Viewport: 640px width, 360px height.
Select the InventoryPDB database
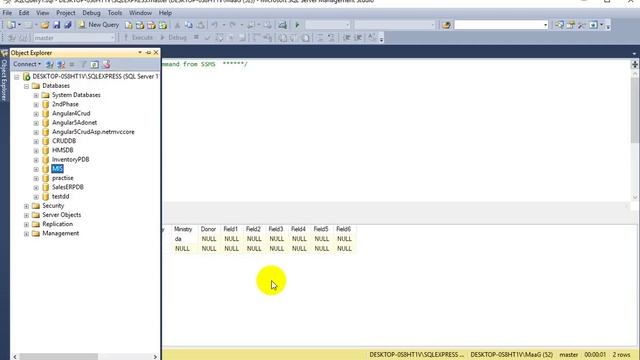pyautogui.click(x=70, y=160)
